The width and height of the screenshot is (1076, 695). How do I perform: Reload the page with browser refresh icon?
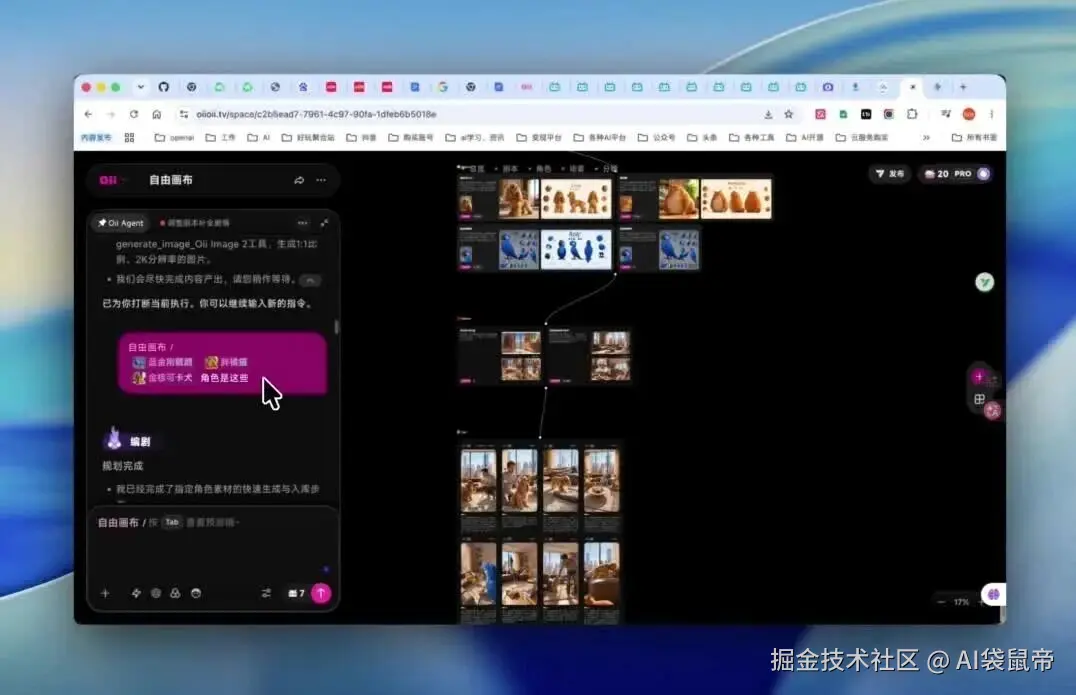pos(134,114)
